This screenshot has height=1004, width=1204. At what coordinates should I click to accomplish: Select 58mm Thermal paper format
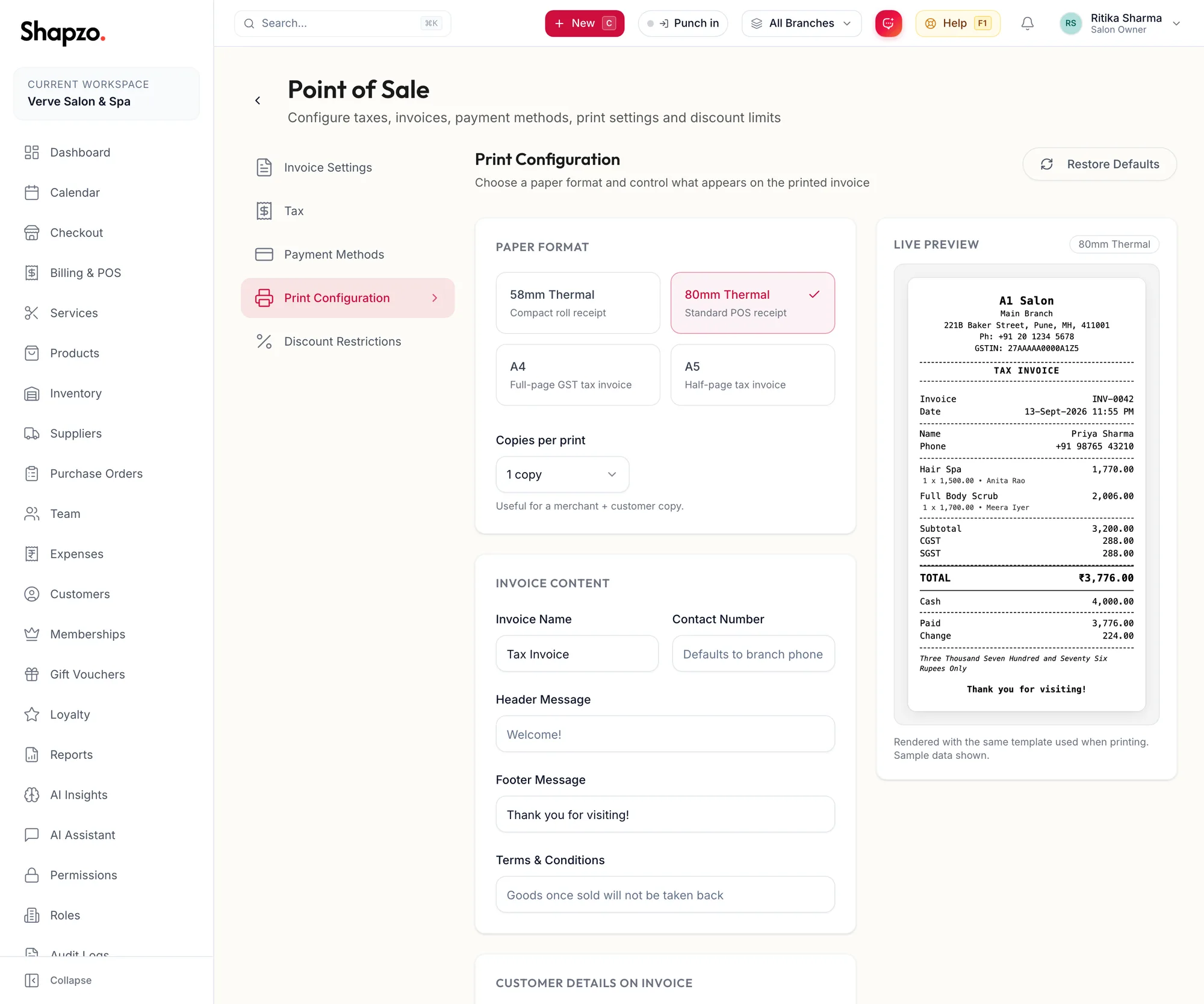pos(578,303)
